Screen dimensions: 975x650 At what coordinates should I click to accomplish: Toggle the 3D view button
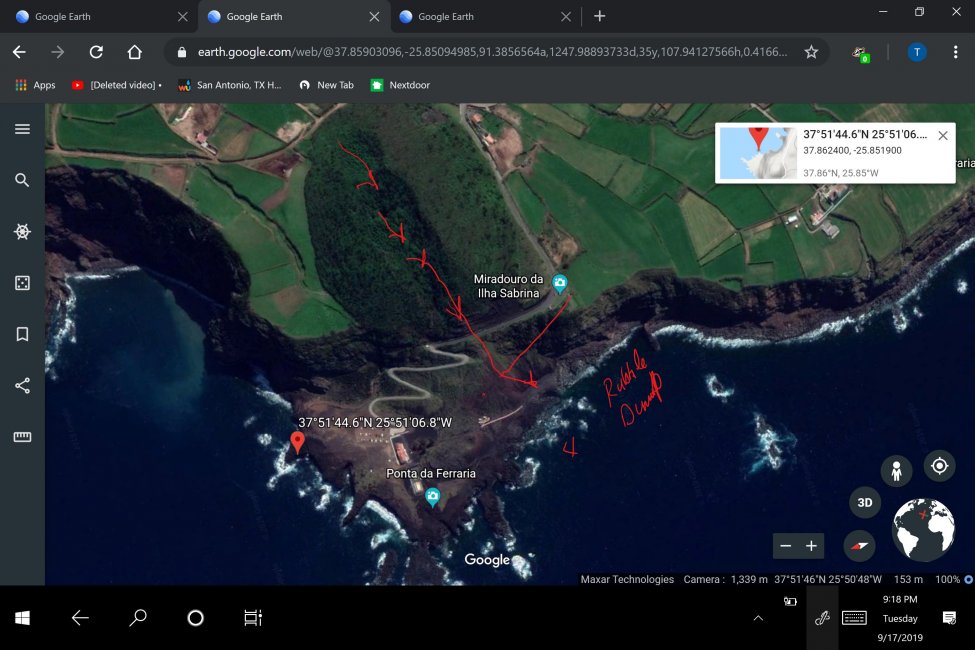click(x=865, y=503)
